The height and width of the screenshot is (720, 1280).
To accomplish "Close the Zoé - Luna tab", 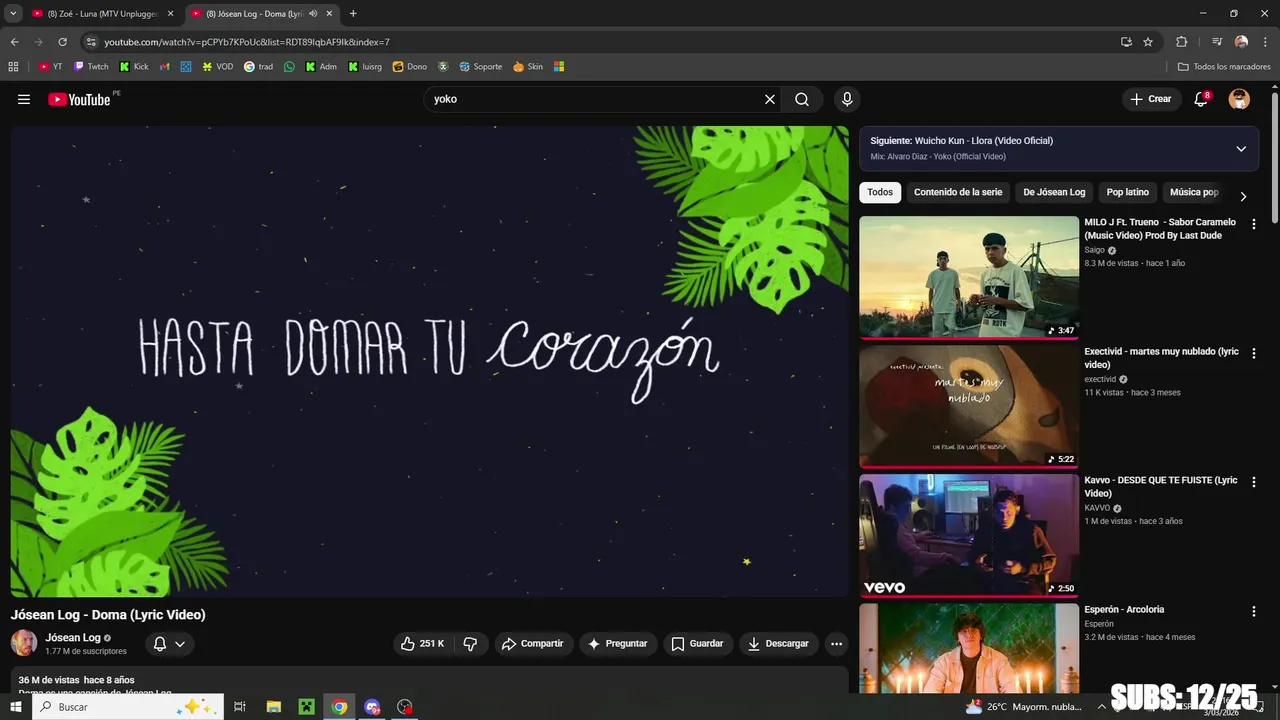I will [170, 14].
